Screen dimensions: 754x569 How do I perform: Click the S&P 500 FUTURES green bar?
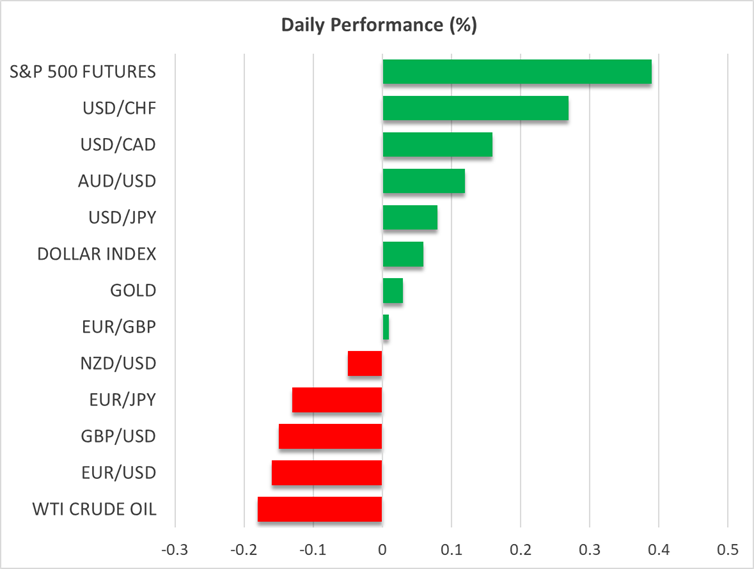(x=516, y=72)
